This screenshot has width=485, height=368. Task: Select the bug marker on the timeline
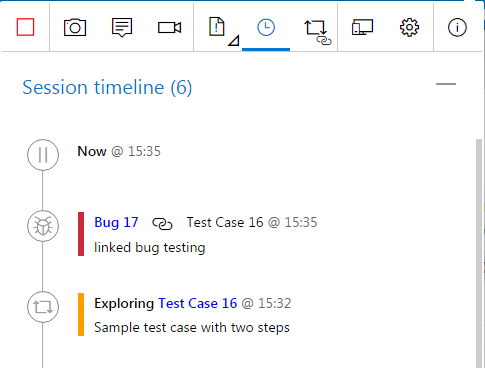(43, 226)
